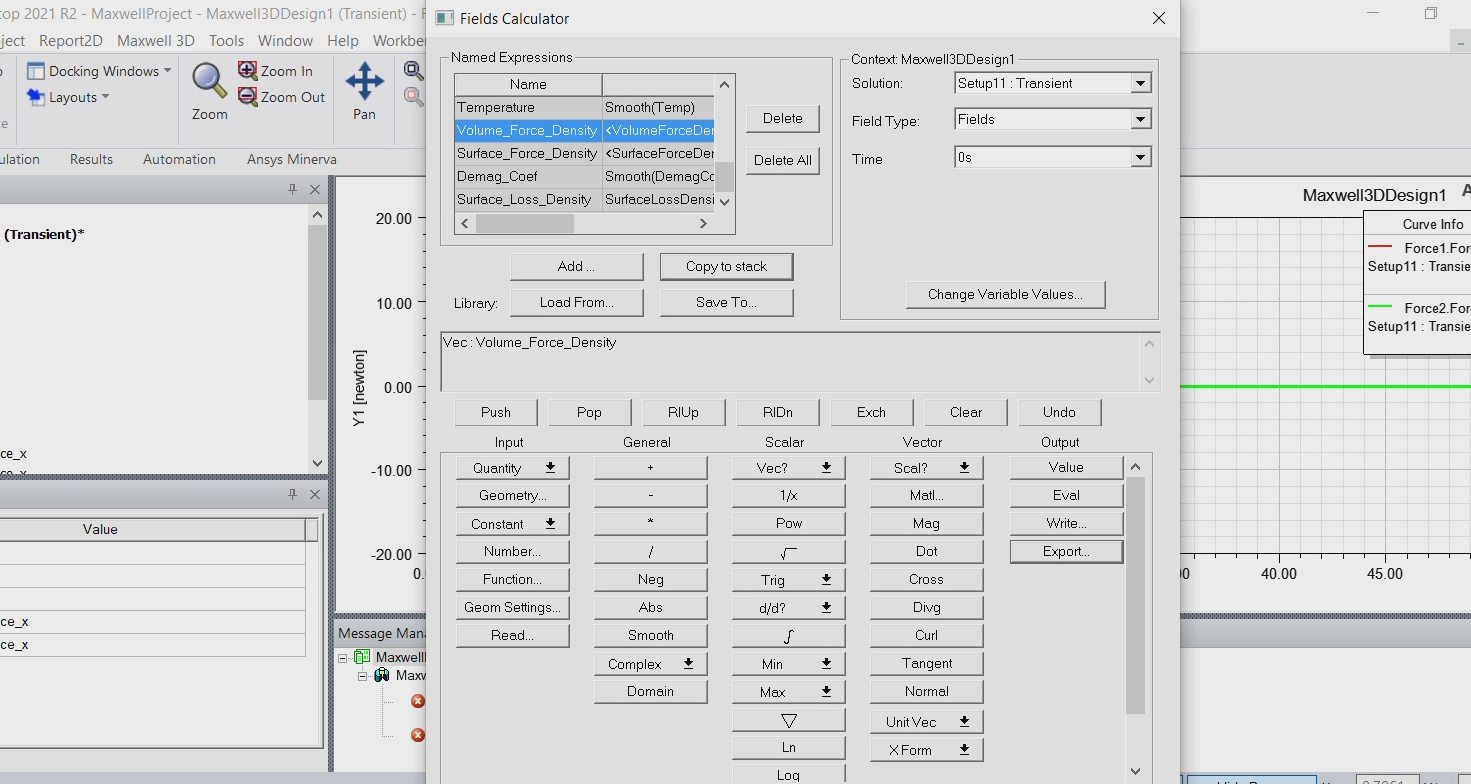
Task: Click the integral symbol button
Action: [x=788, y=635]
